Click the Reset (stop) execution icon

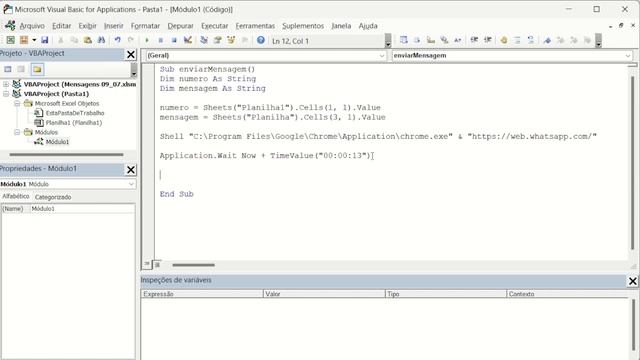[x=174, y=40]
